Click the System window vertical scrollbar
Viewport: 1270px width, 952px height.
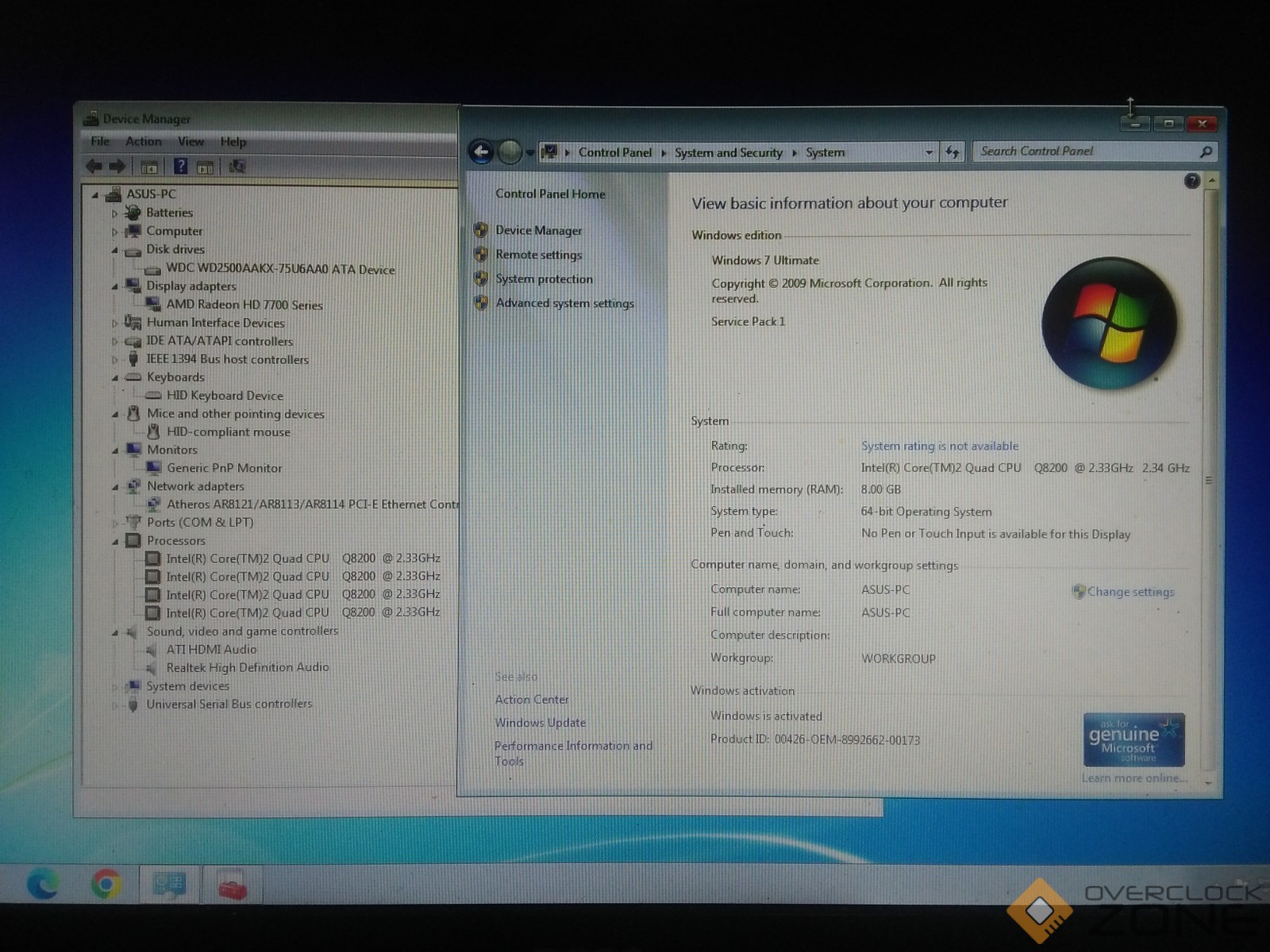pyautogui.click(x=1209, y=480)
